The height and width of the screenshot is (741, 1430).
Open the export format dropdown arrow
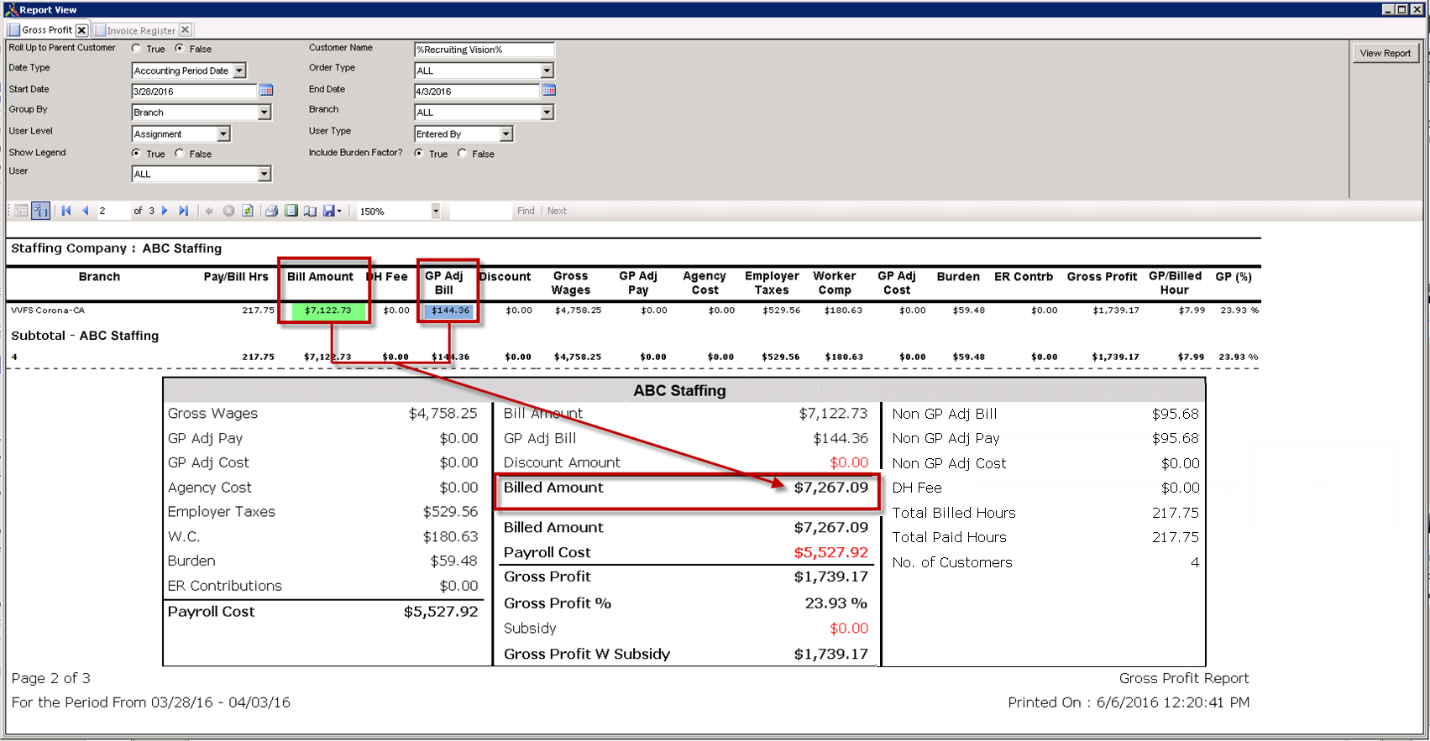(340, 211)
